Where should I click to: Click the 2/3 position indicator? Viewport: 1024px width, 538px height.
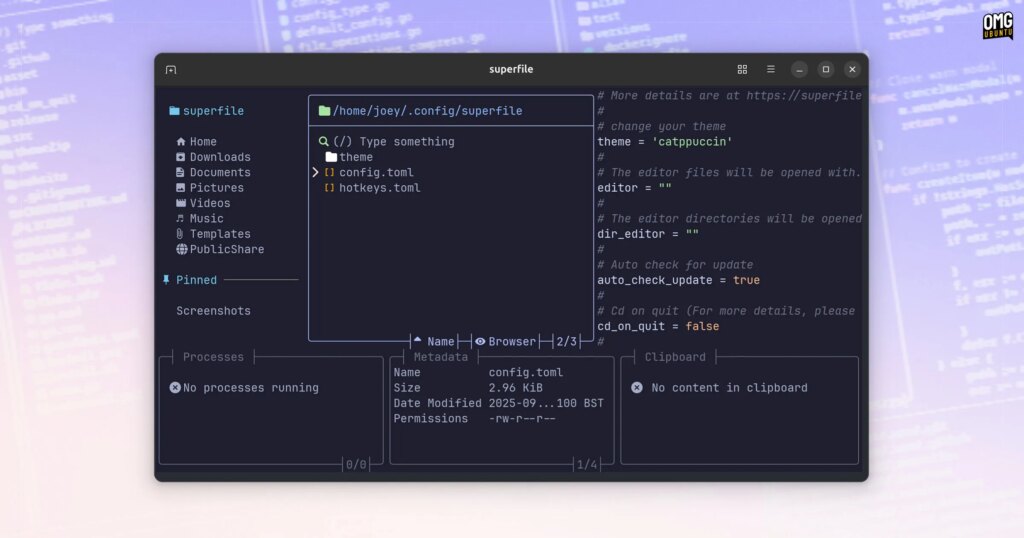(567, 341)
